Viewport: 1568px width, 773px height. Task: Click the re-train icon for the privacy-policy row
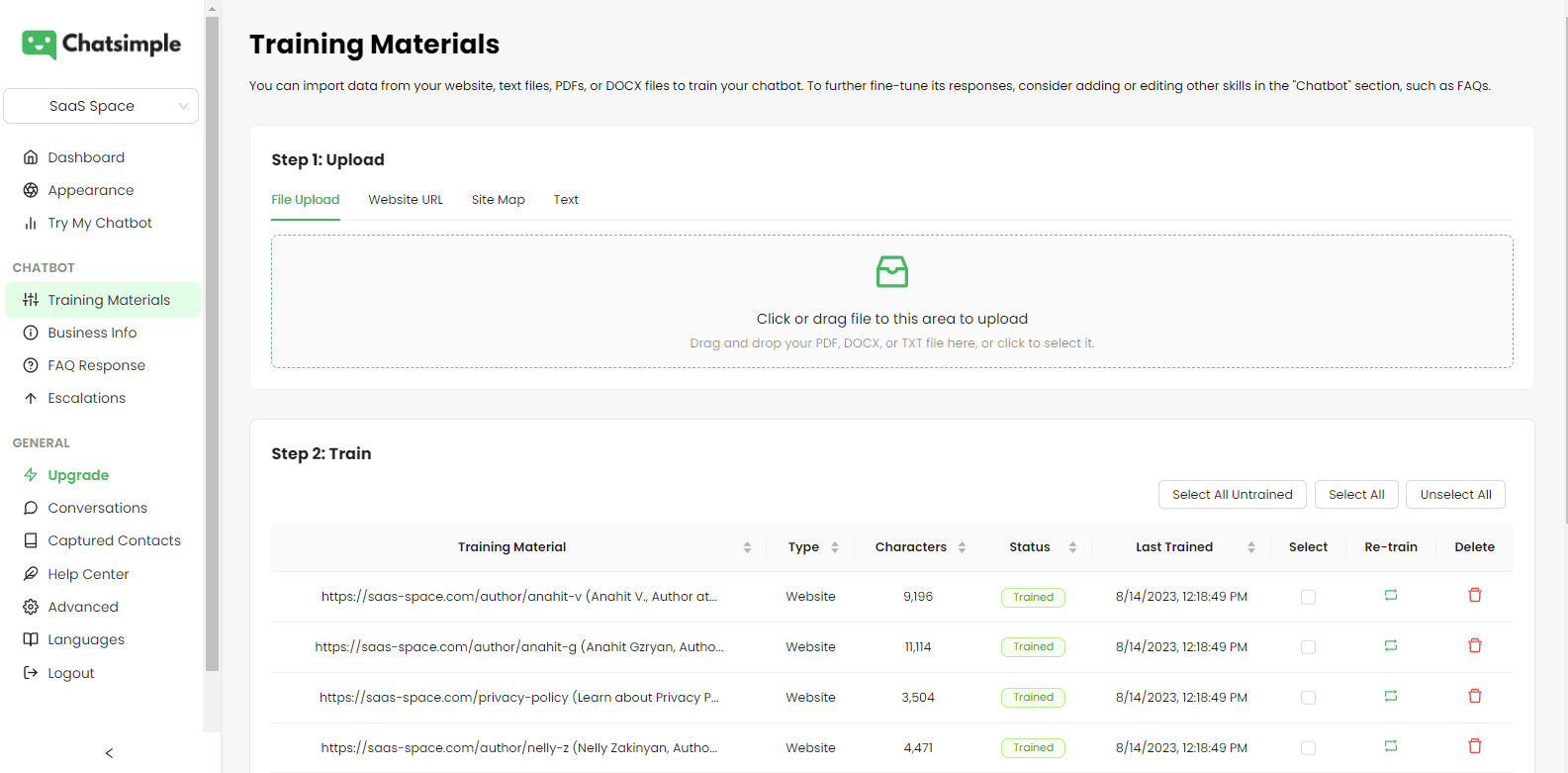[x=1390, y=697]
